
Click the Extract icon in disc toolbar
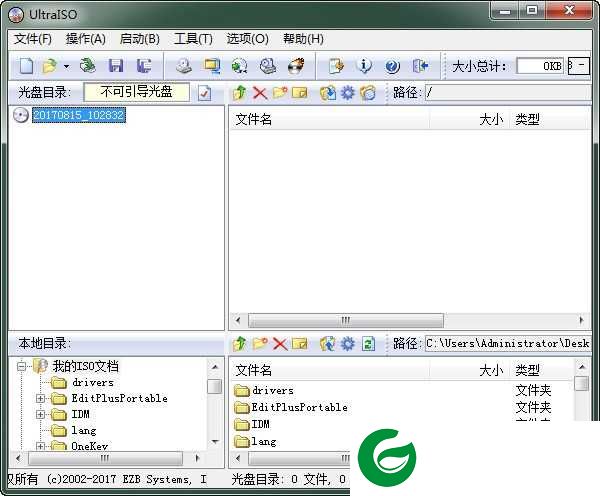pos(328,93)
